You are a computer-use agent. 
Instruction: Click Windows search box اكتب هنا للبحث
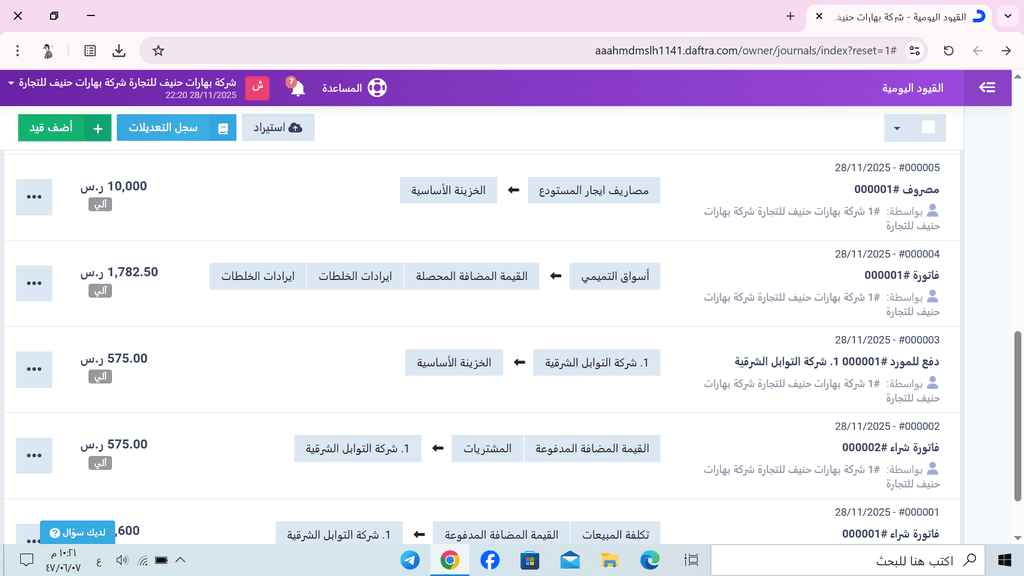coord(848,560)
